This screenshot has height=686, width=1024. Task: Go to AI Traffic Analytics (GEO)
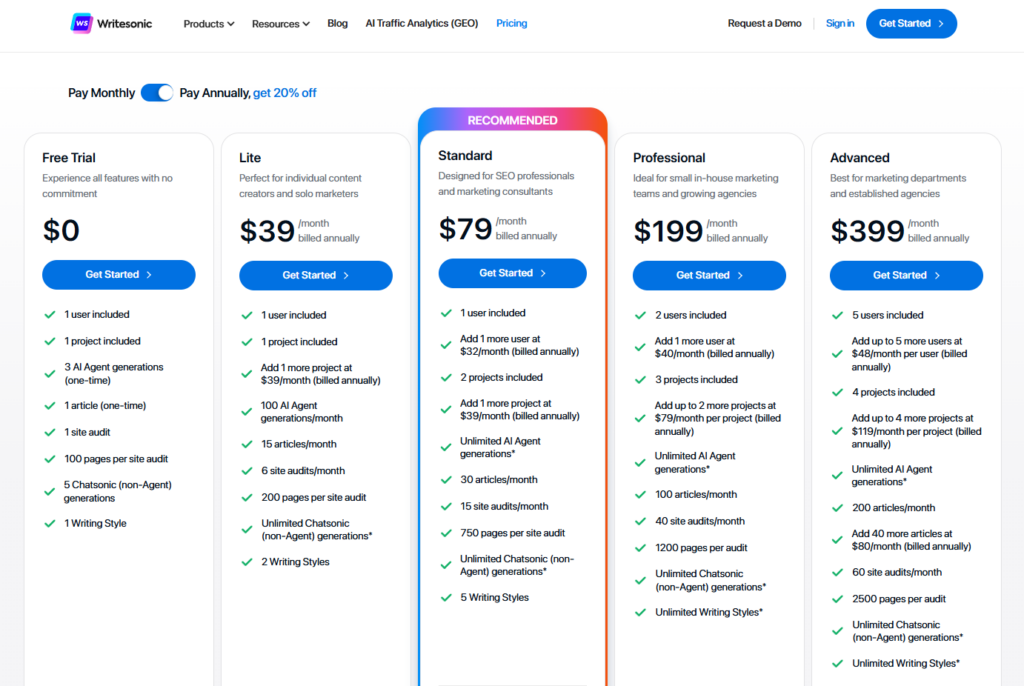(422, 23)
